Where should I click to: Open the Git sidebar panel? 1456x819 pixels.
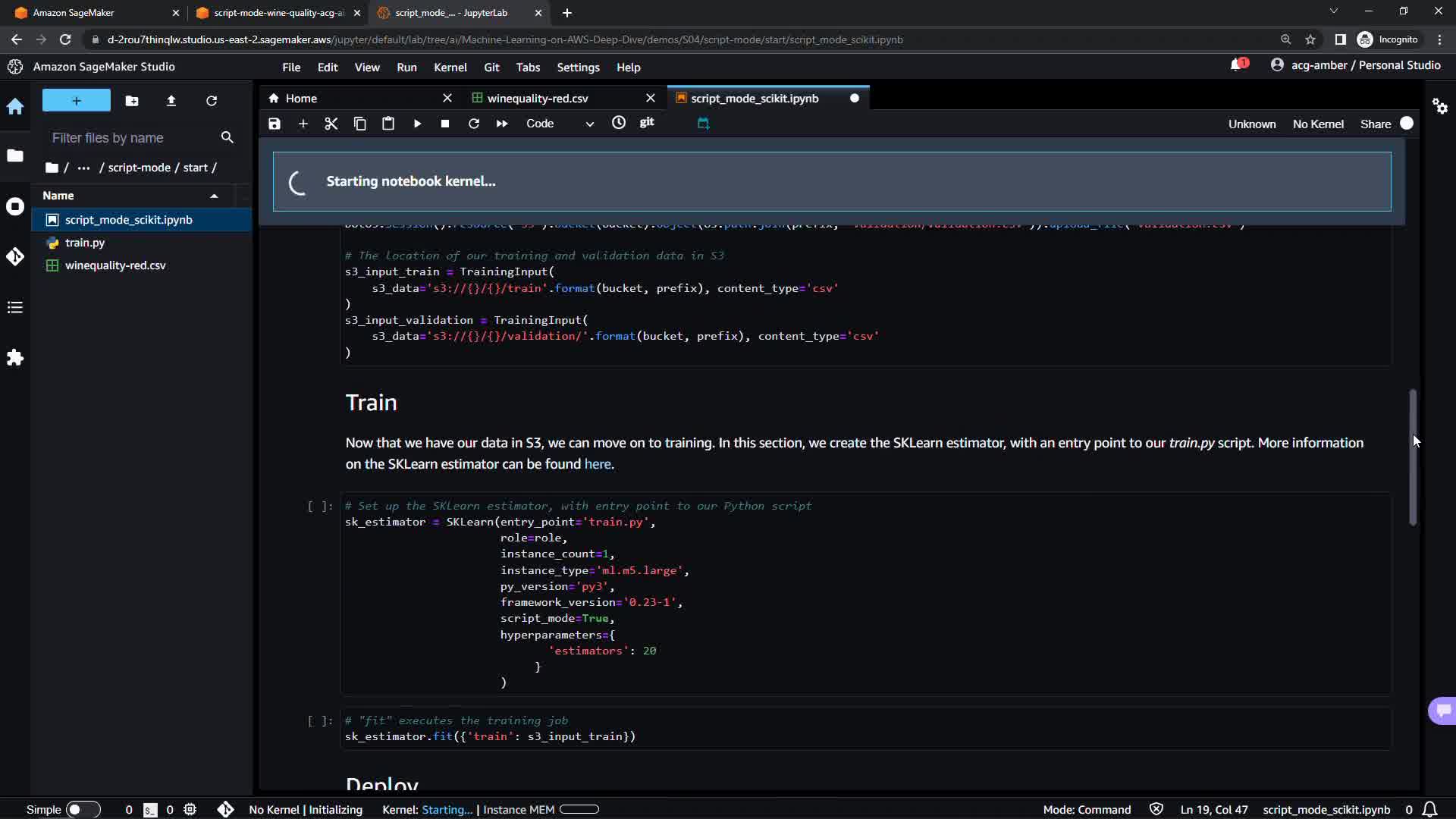point(15,257)
